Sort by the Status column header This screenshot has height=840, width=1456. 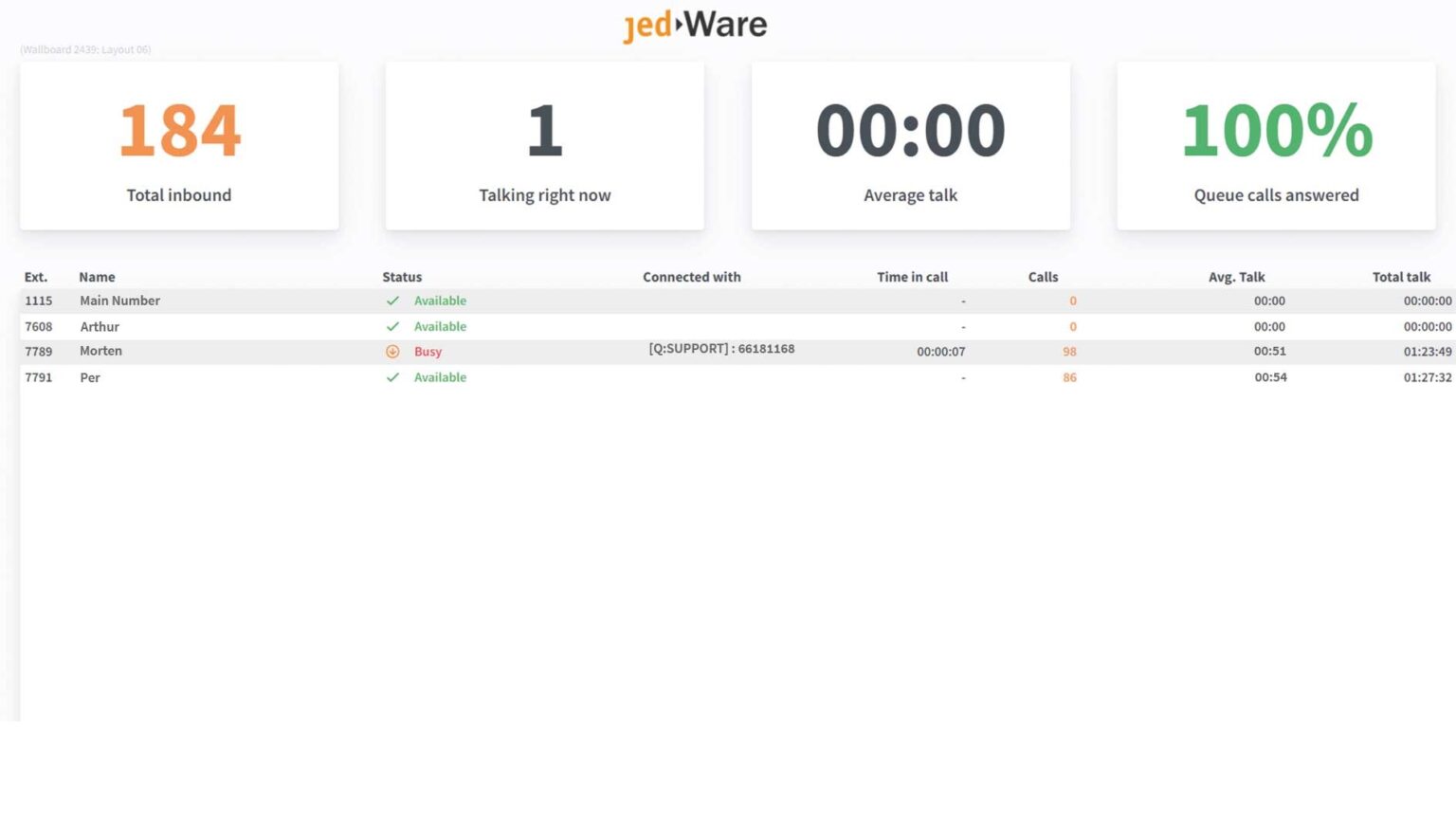click(402, 277)
